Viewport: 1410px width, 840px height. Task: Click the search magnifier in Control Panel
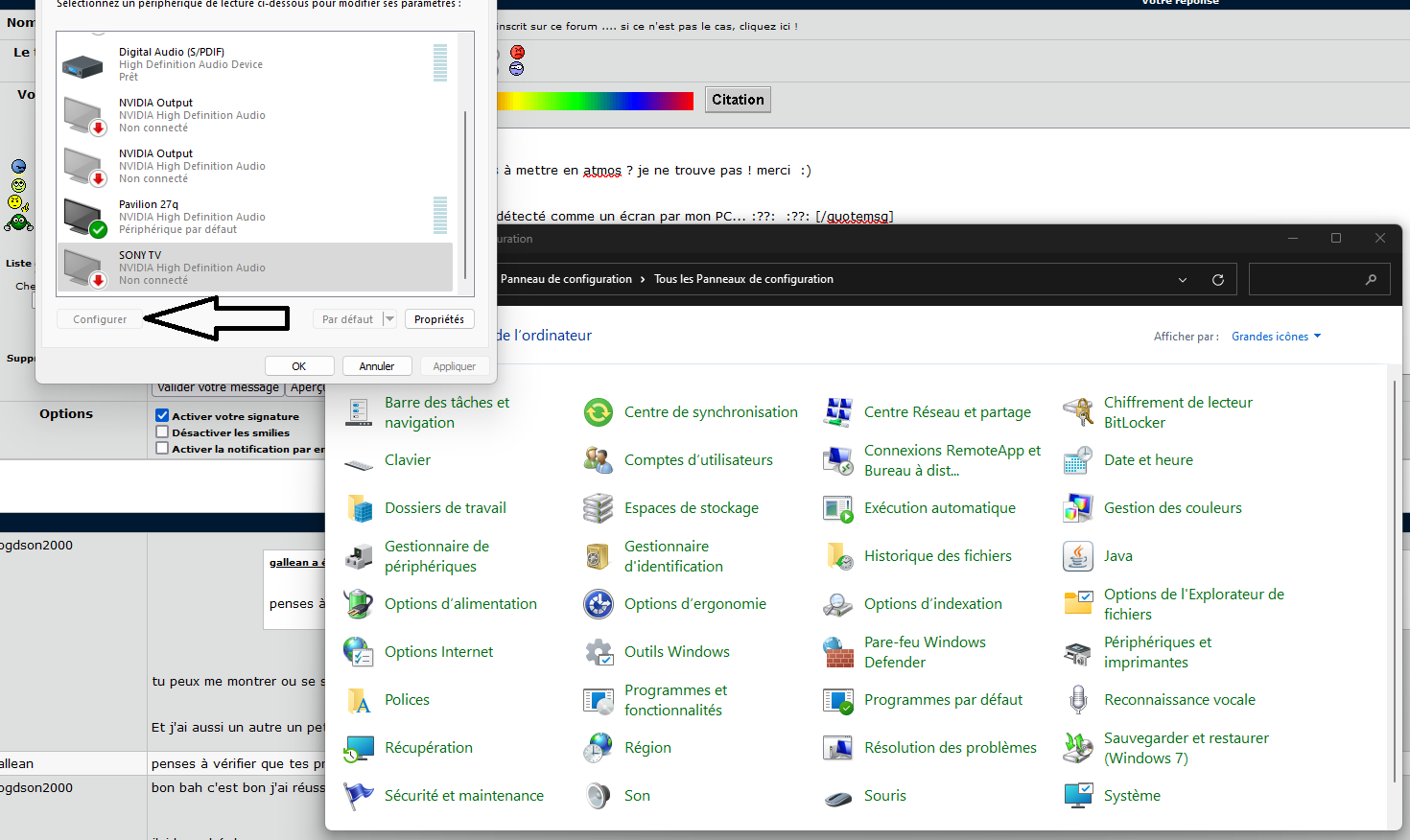[1371, 280]
